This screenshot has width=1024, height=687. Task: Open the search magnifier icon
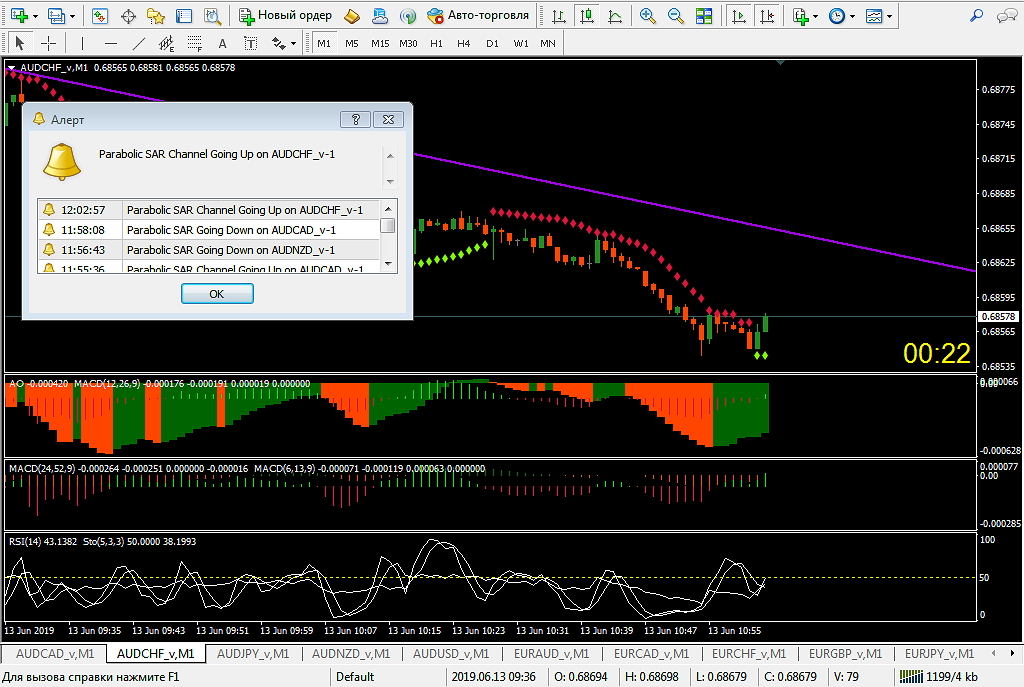click(977, 16)
